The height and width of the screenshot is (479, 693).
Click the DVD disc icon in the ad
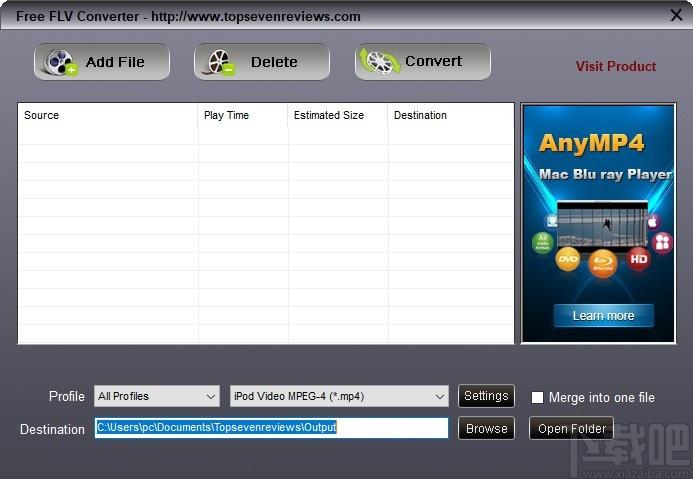coord(568,259)
